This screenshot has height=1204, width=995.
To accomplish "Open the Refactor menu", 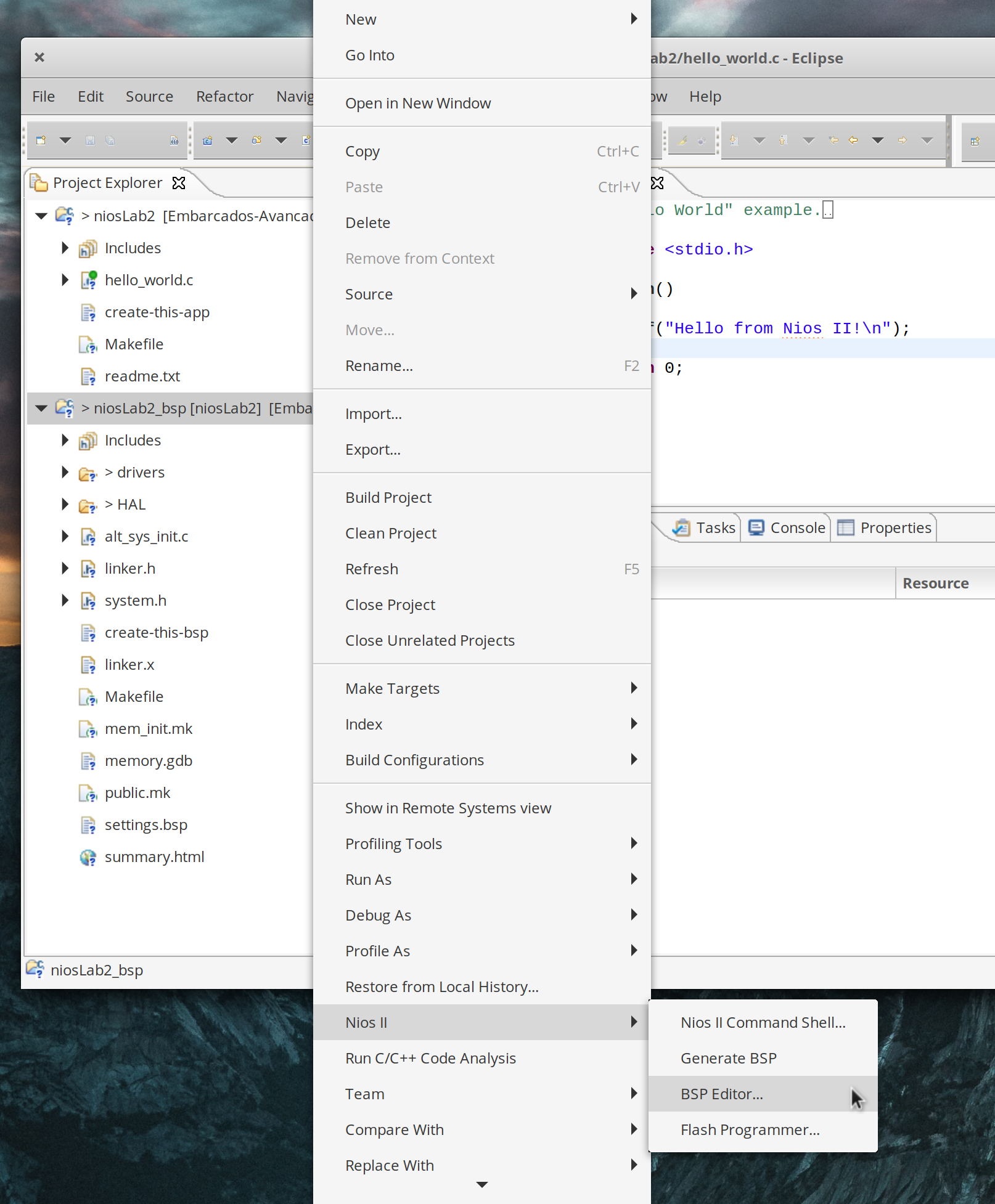I will tap(224, 97).
